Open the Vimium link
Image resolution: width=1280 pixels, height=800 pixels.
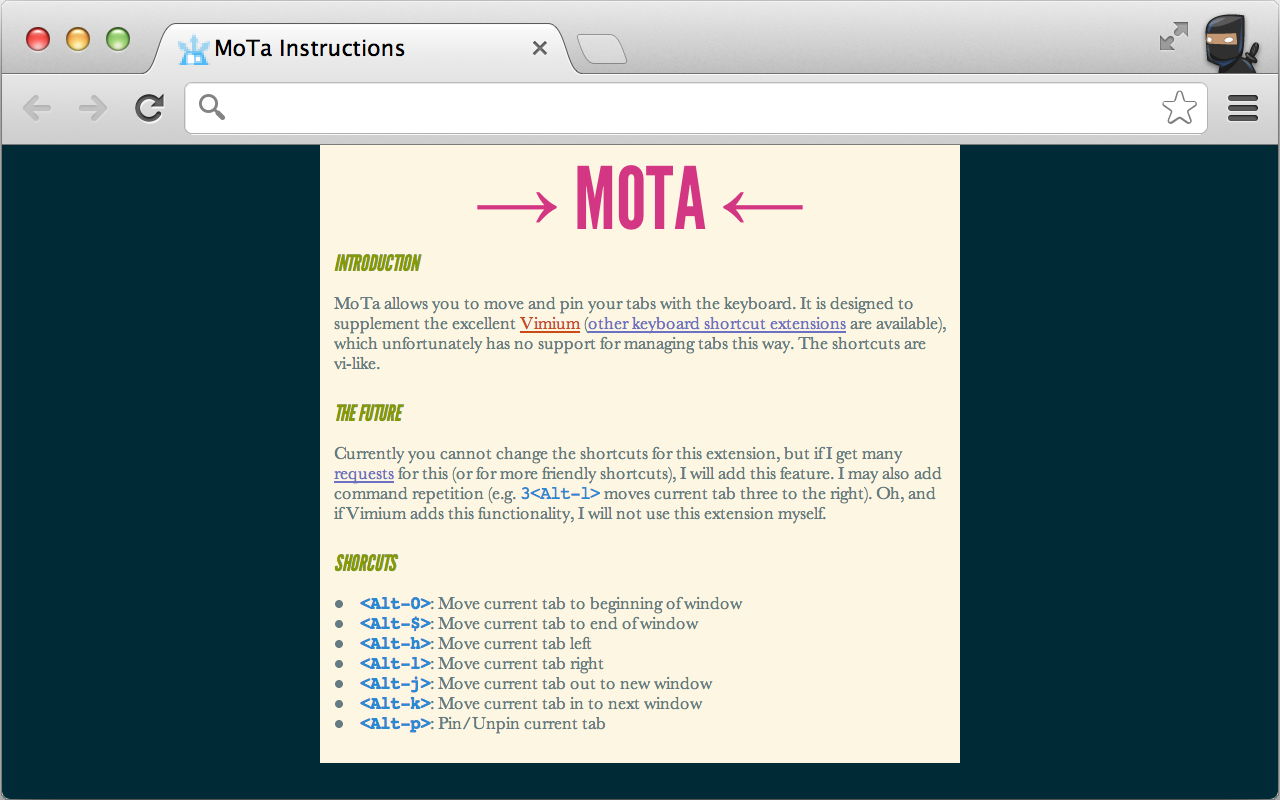pyautogui.click(x=550, y=324)
